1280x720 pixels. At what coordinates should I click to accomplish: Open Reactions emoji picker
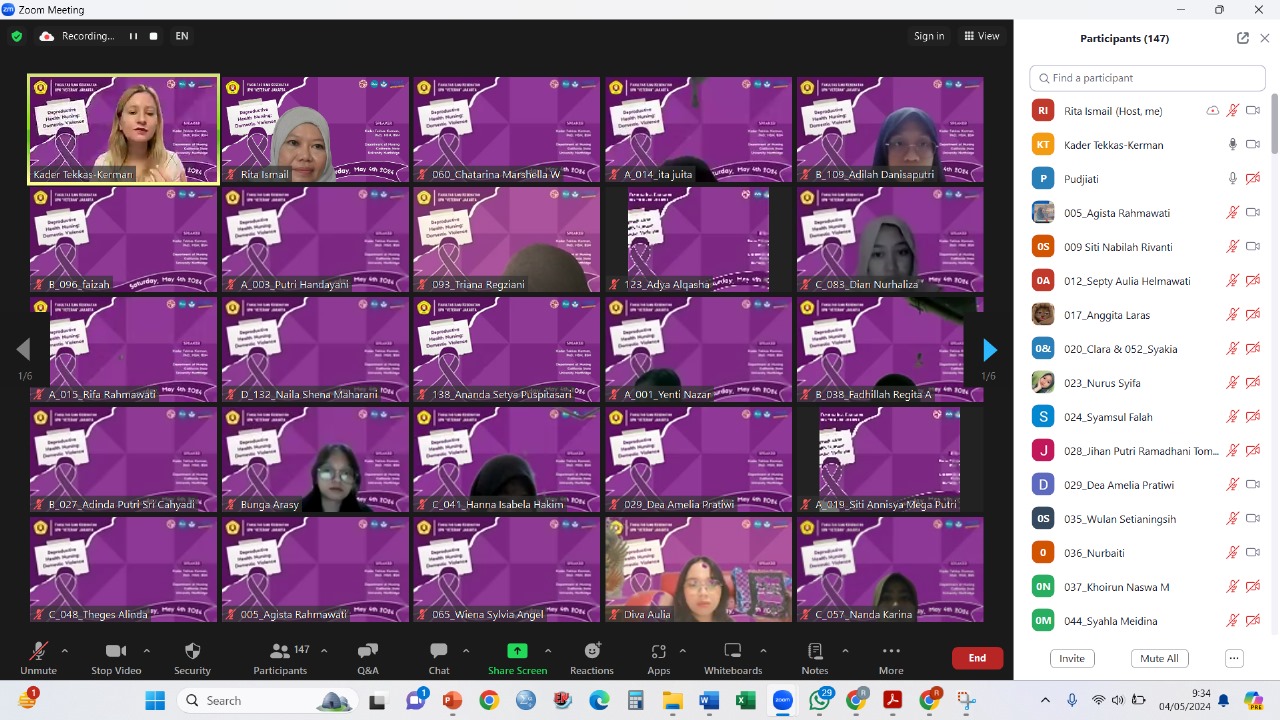(592, 652)
